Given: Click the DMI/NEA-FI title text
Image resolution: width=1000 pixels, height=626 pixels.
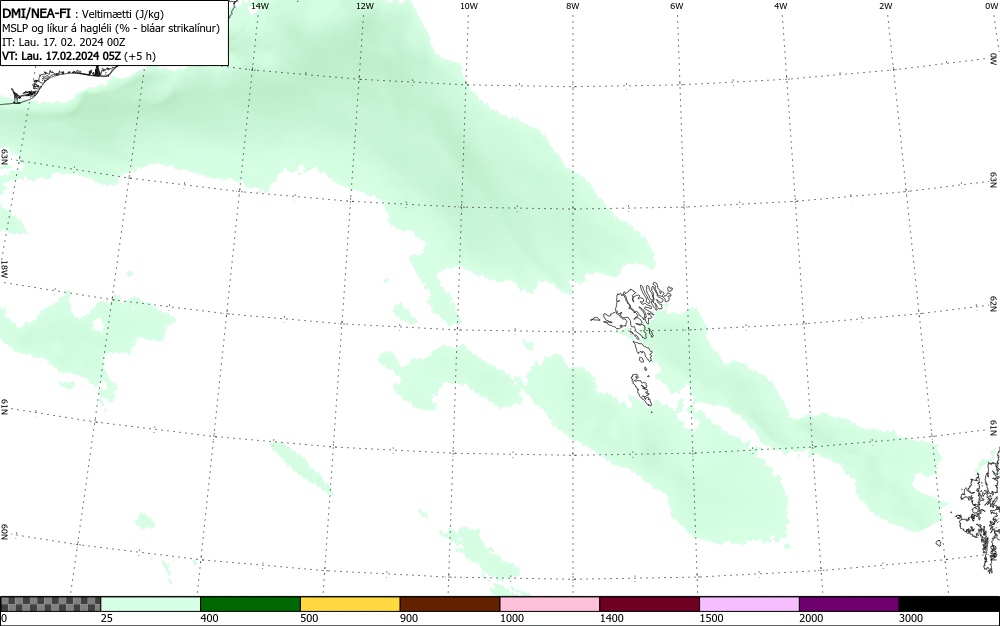Looking at the screenshot, I should pos(36,13).
